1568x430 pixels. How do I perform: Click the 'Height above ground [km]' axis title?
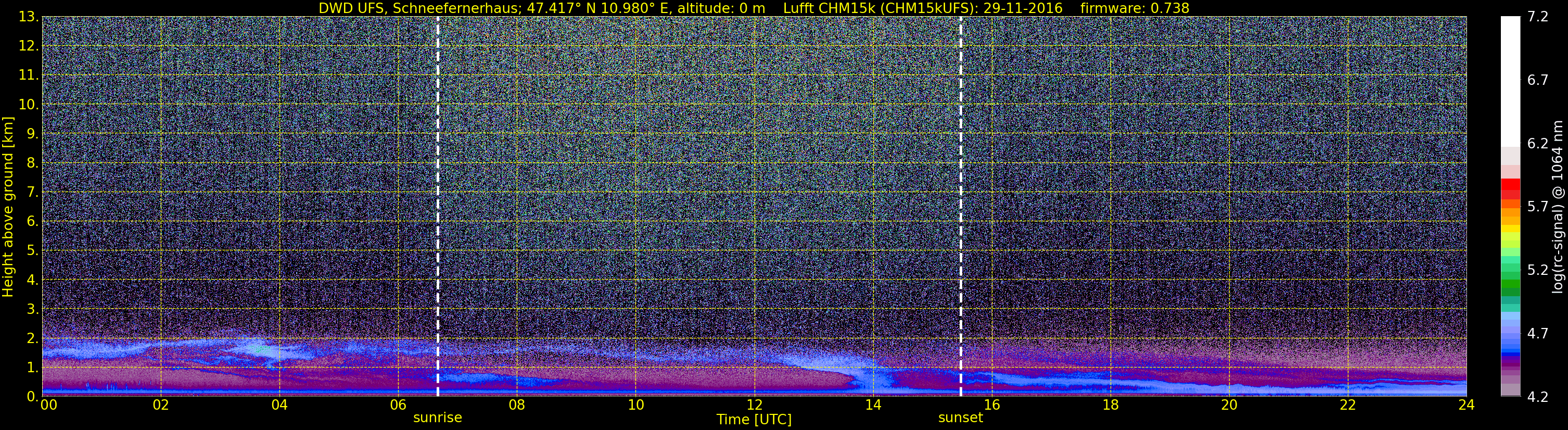click(x=8, y=207)
